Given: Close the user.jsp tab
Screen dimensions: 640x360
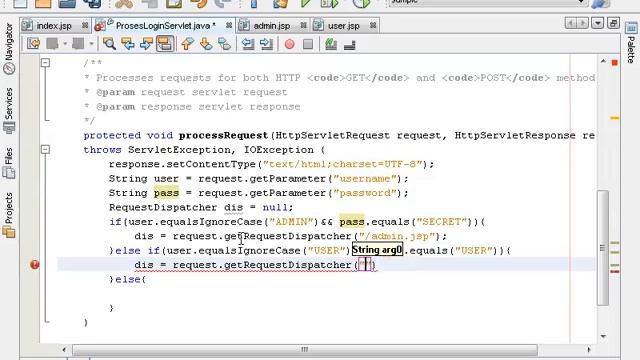Looking at the screenshot, I should pyautogui.click(x=373, y=25).
